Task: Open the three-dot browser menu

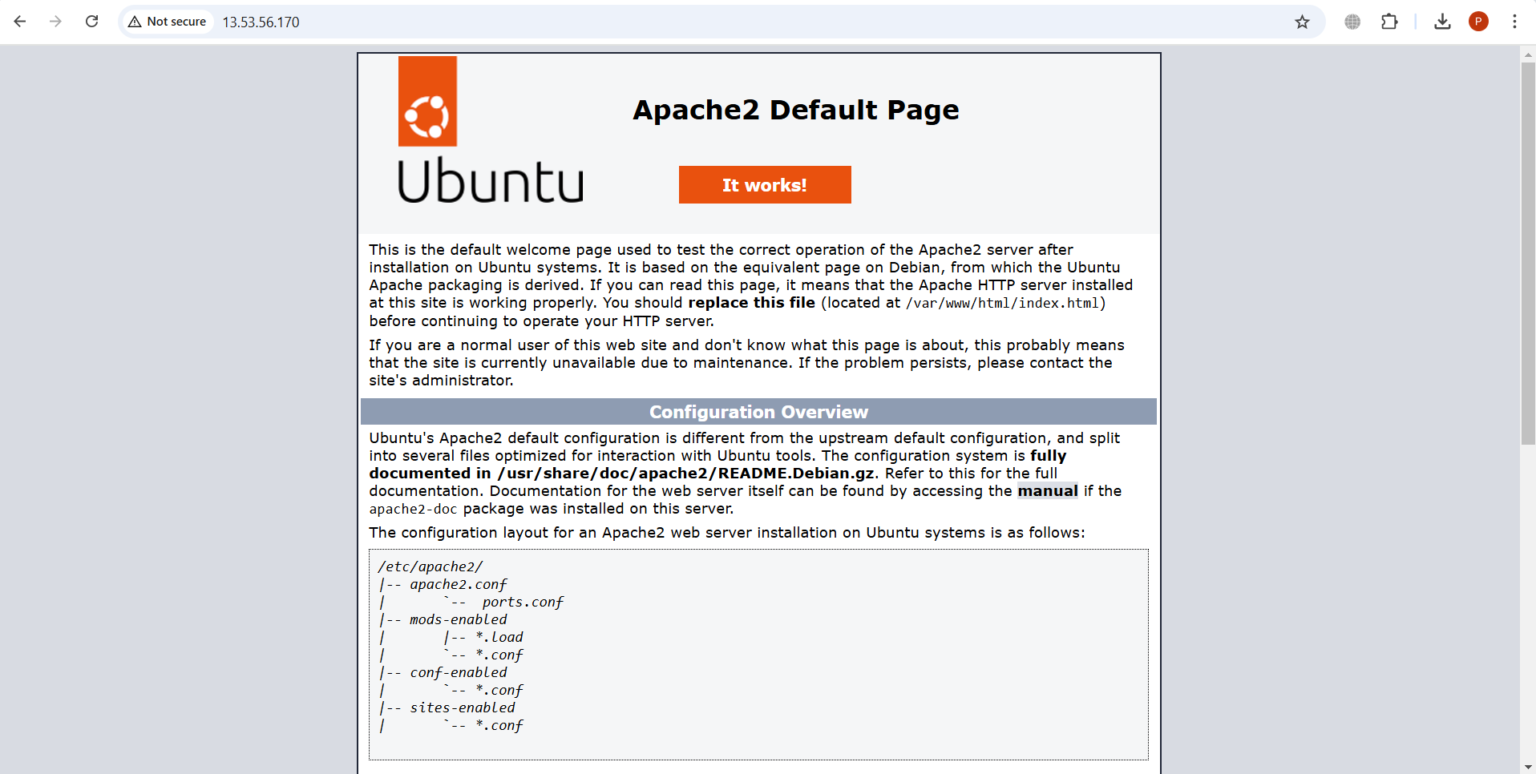Action: [x=1516, y=21]
